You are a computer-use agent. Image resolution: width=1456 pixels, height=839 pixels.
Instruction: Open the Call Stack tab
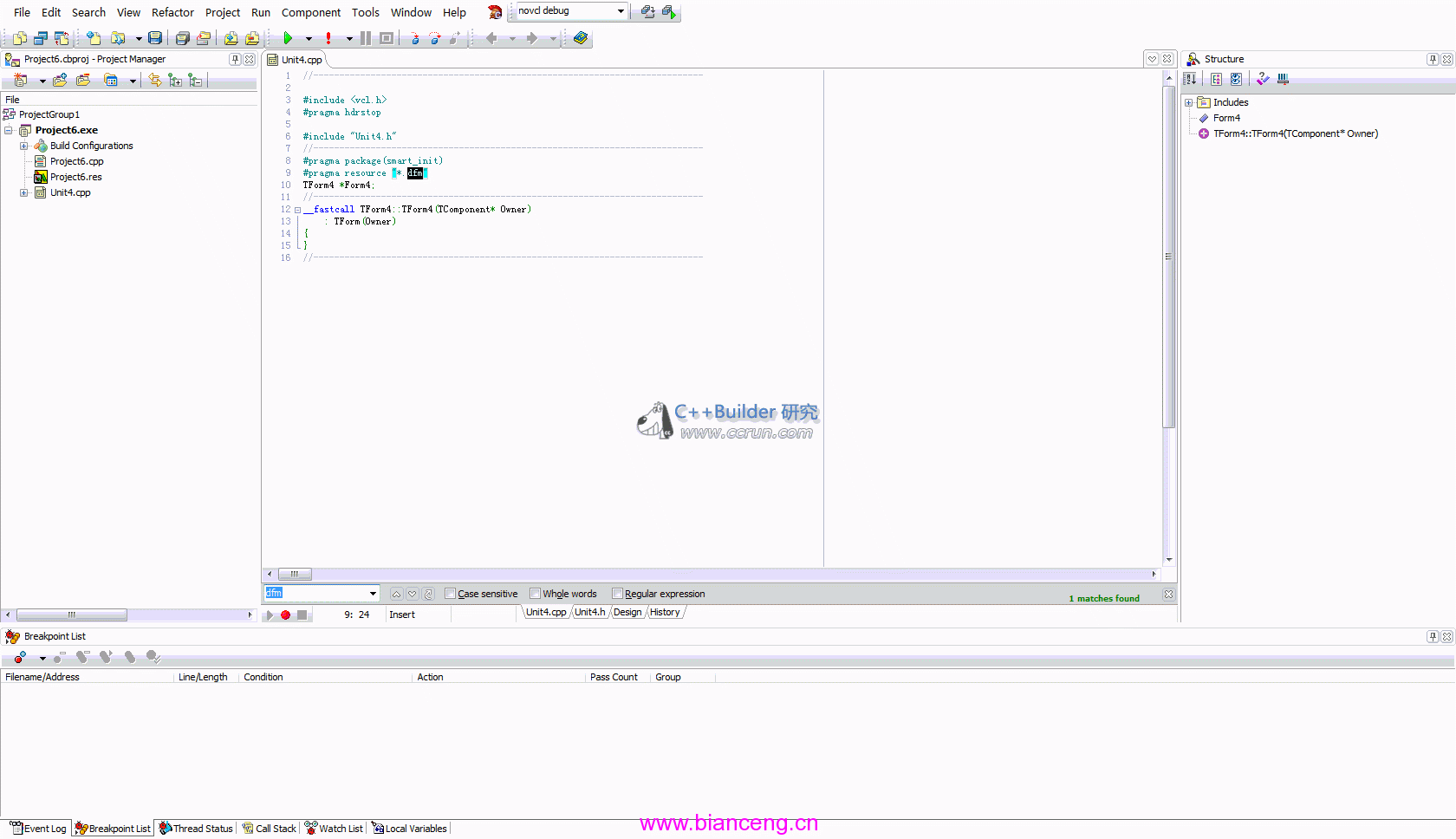[270, 829]
